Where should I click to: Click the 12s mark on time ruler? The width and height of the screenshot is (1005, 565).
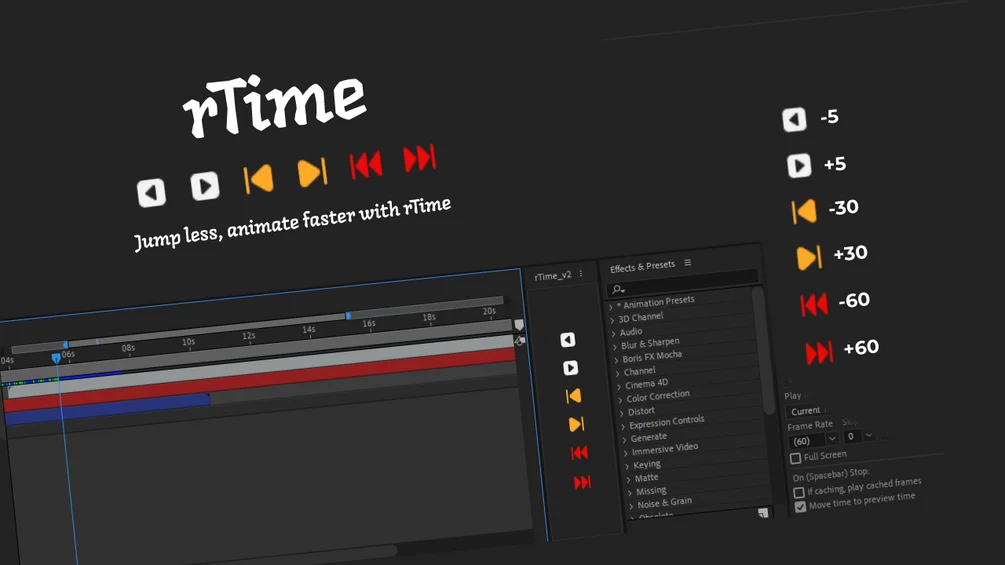click(249, 336)
